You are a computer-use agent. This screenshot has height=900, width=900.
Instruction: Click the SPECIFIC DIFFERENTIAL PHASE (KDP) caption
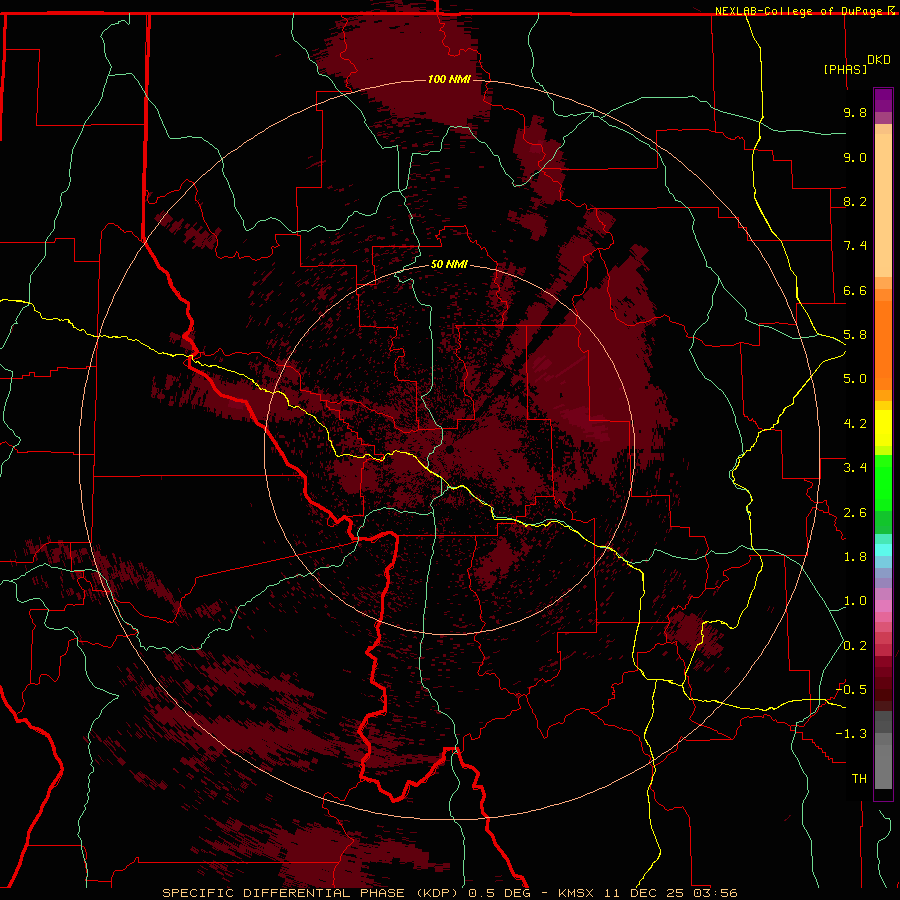point(312,893)
